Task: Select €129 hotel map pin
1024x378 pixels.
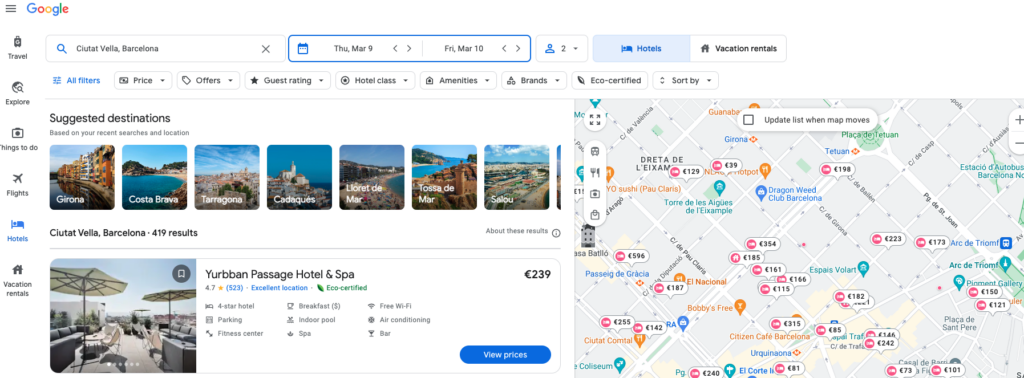Action: (x=685, y=172)
